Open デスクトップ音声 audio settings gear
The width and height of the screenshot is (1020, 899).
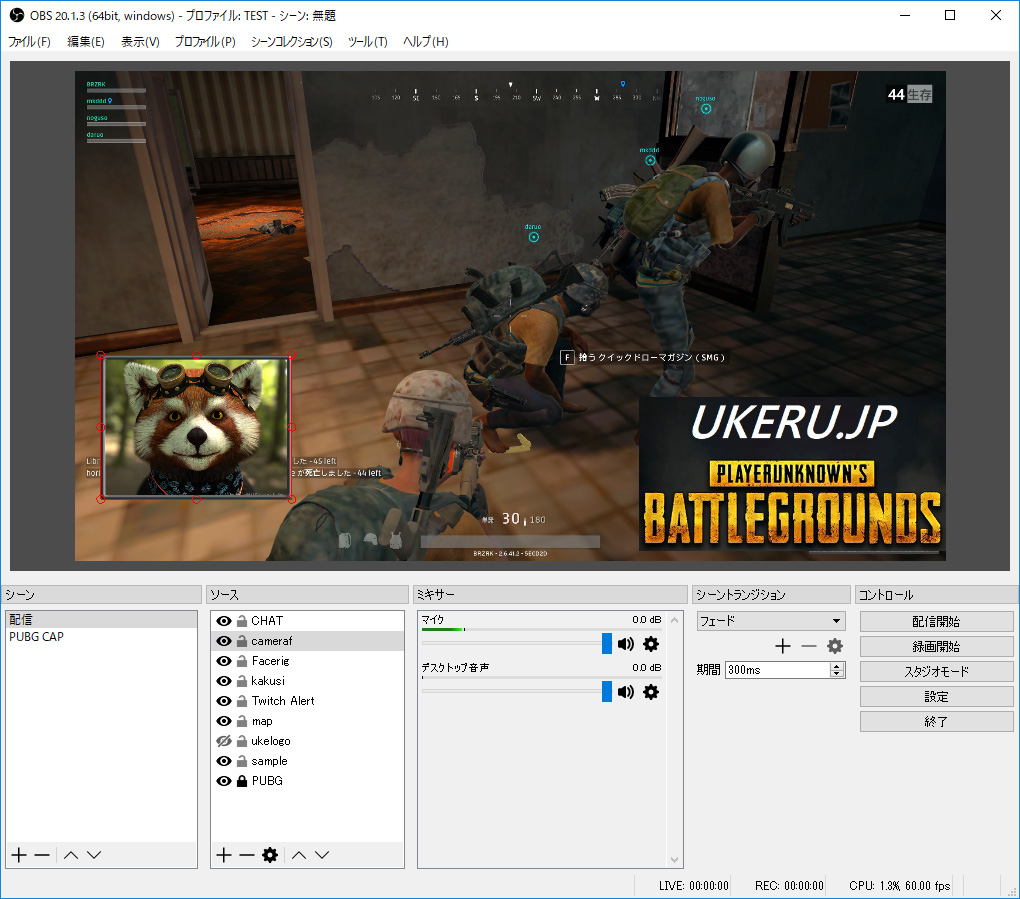click(651, 692)
